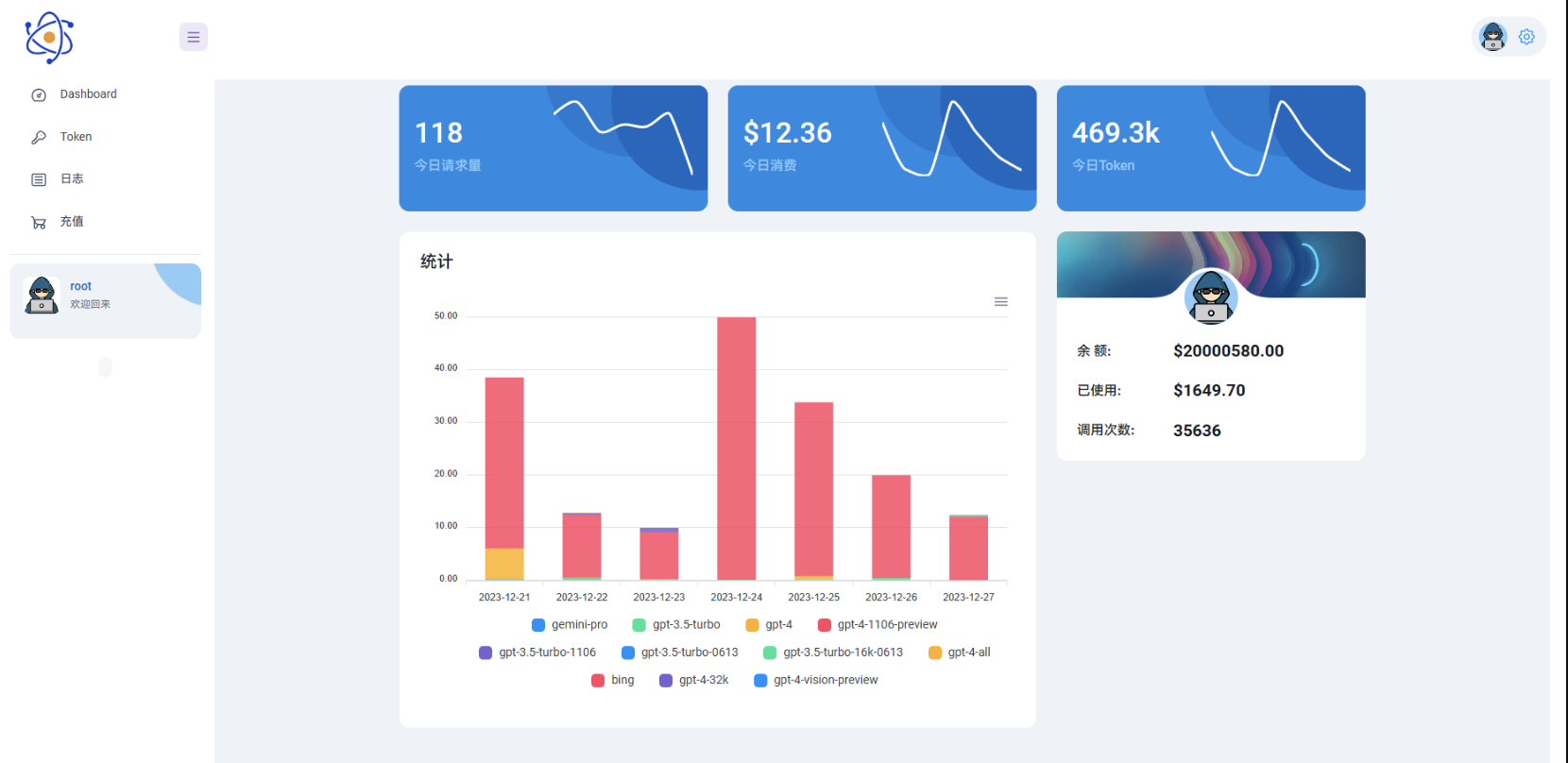Collapse the sidebar with the hamburger button
The image size is (1568, 763).
(194, 37)
